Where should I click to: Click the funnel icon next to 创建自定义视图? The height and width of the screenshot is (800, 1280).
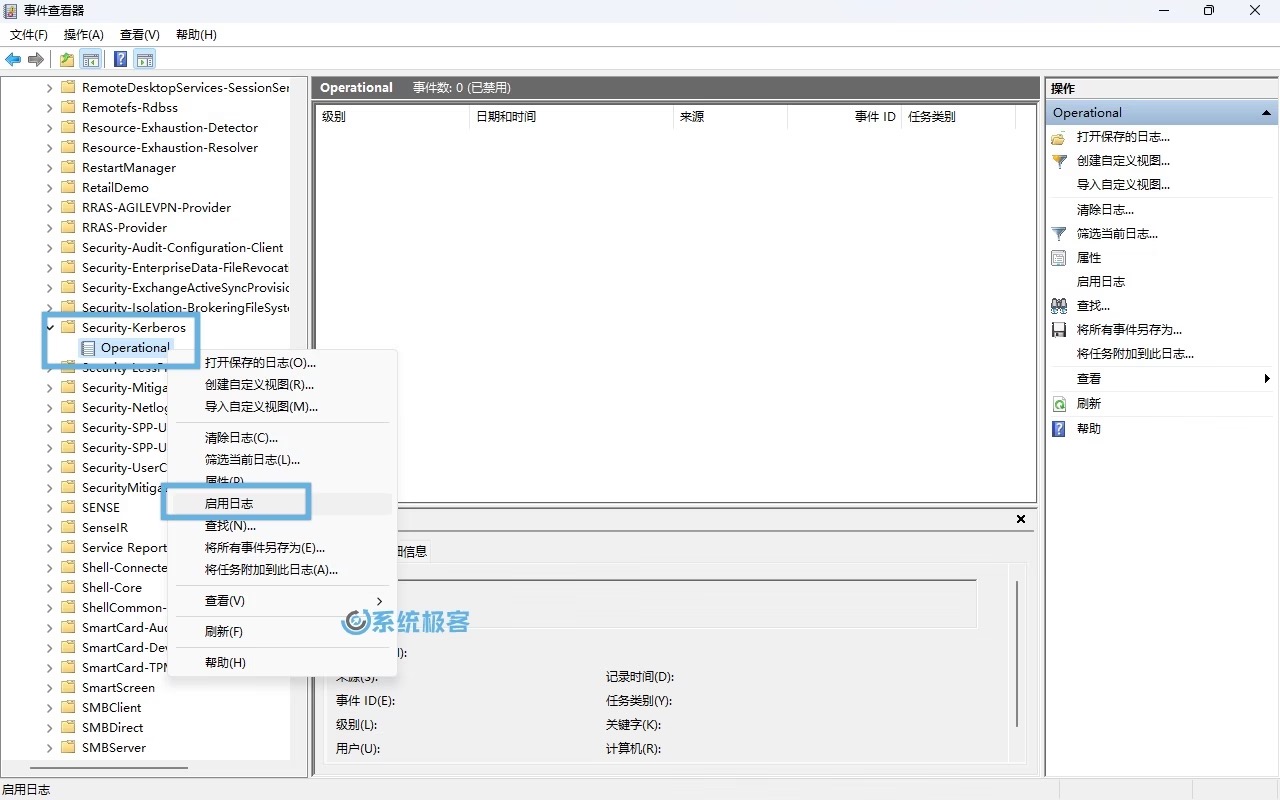pos(1059,161)
